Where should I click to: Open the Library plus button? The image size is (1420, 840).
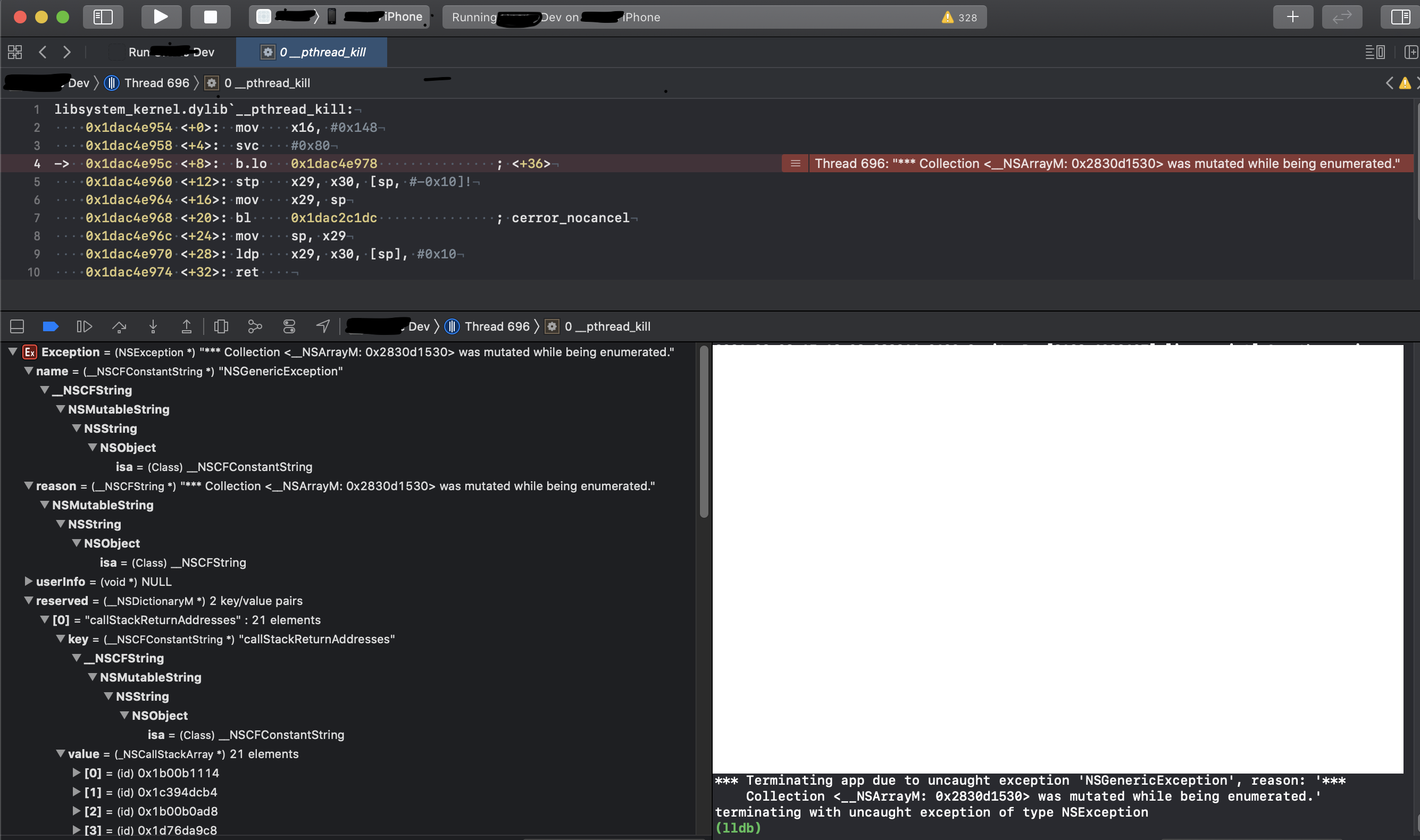pyautogui.click(x=1292, y=17)
